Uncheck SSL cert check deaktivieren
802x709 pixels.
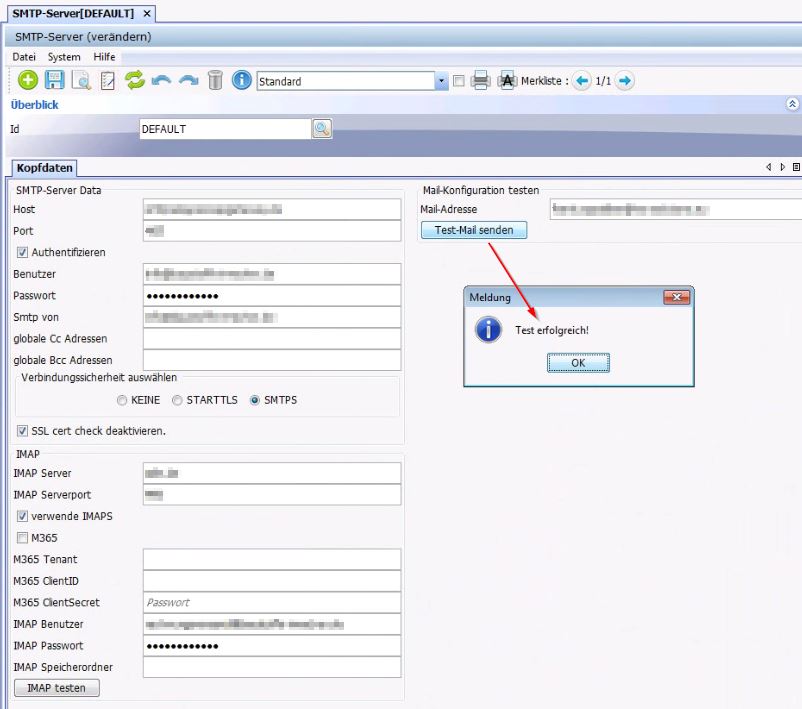(23, 431)
